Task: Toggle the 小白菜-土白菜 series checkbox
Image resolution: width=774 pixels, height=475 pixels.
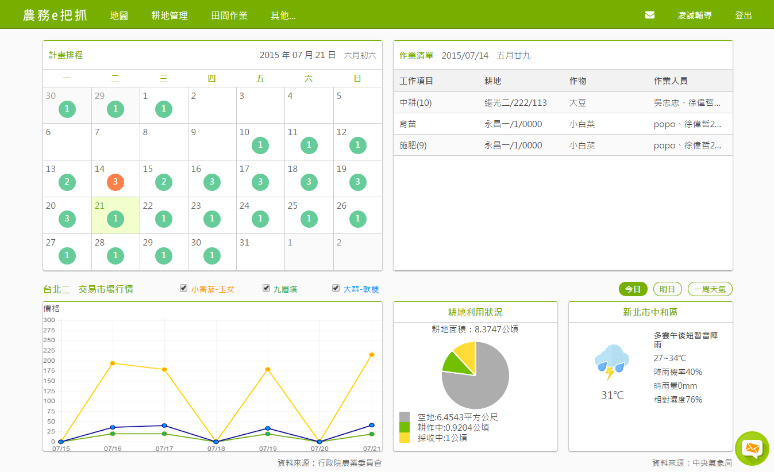Action: 183,288
